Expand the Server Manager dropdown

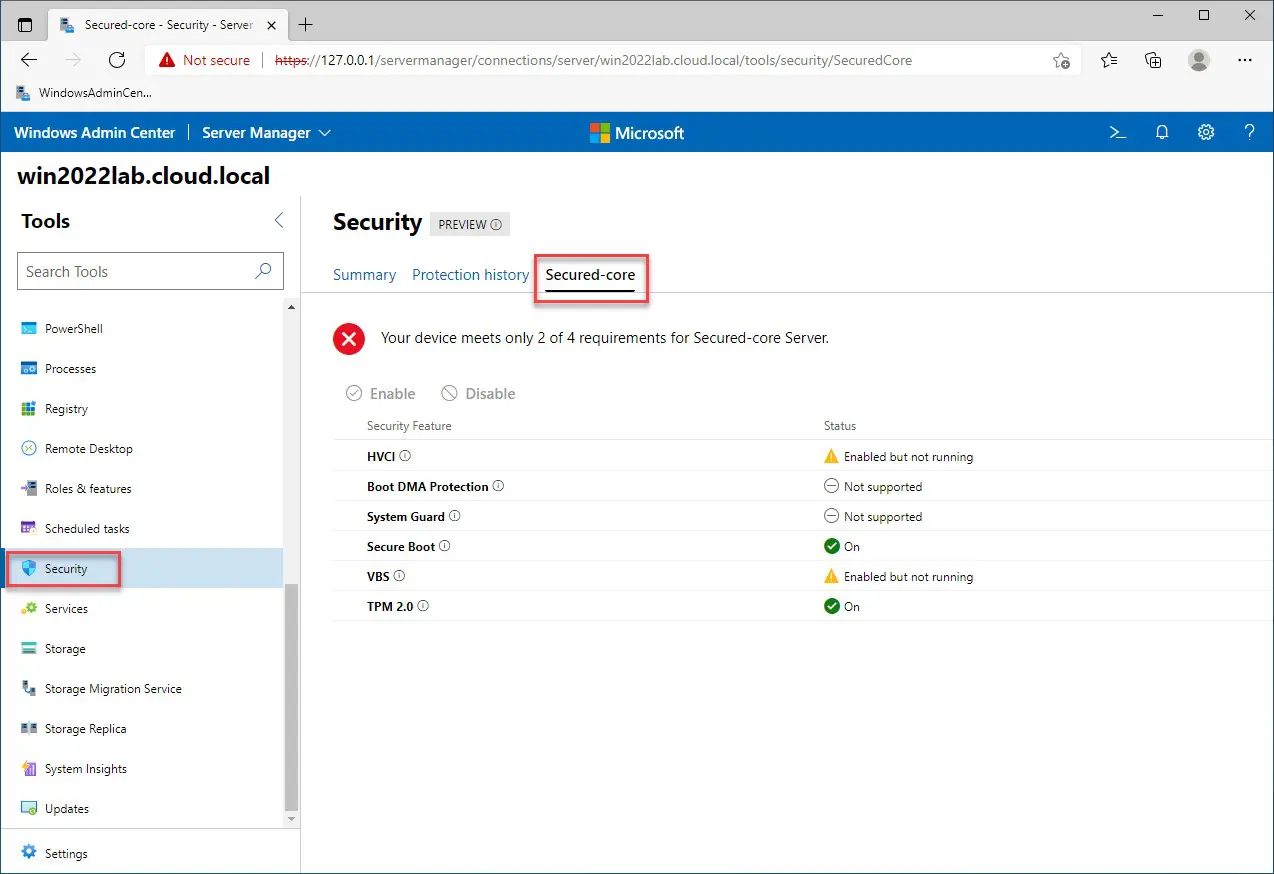click(x=266, y=133)
